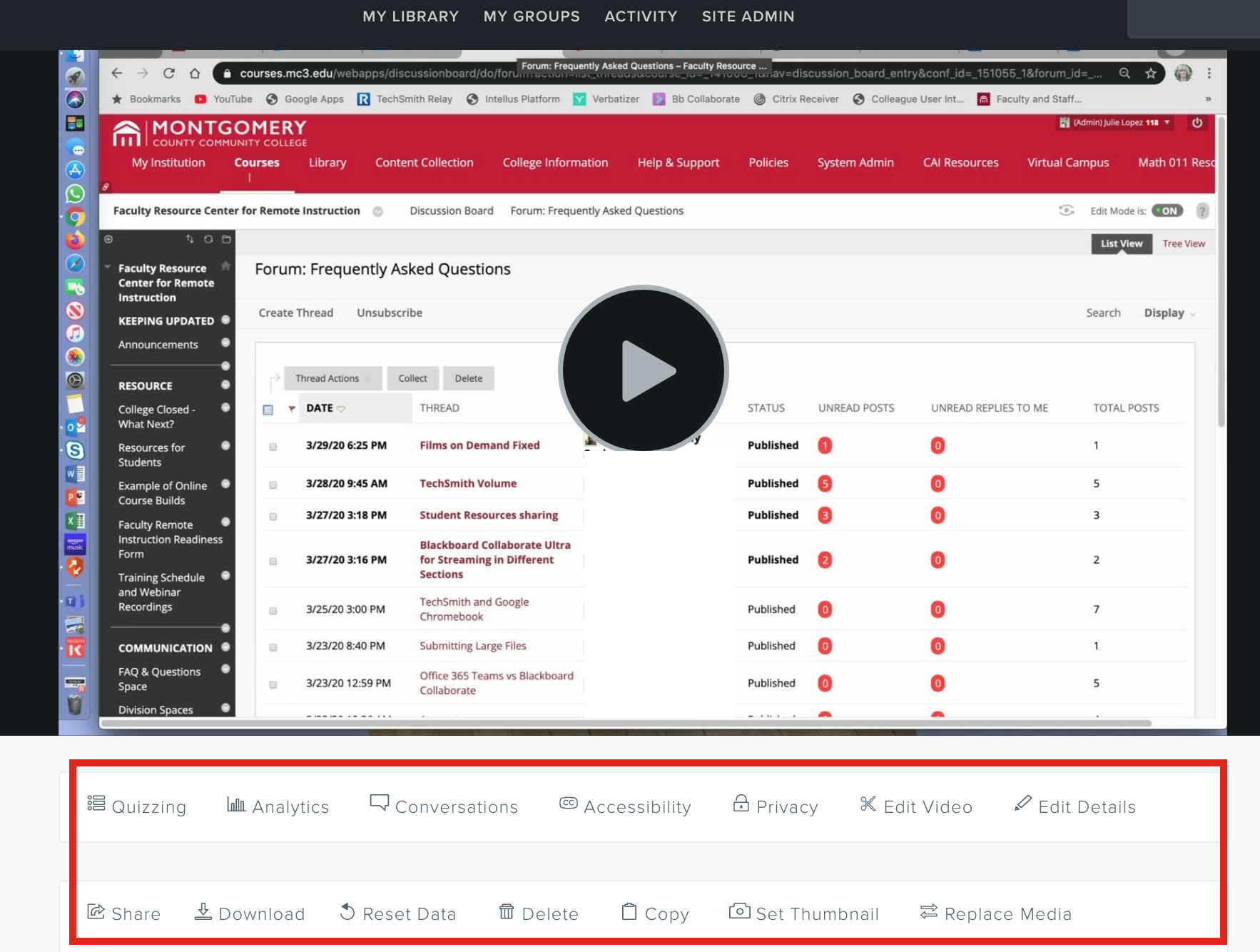Click browser home icon in video

point(195,73)
